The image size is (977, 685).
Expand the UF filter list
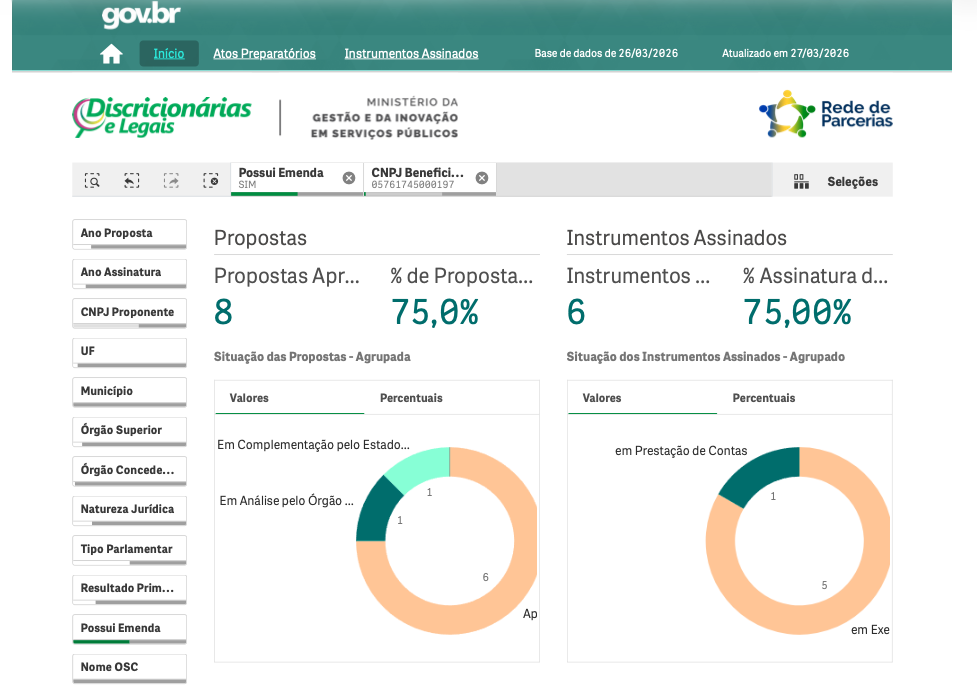129,352
